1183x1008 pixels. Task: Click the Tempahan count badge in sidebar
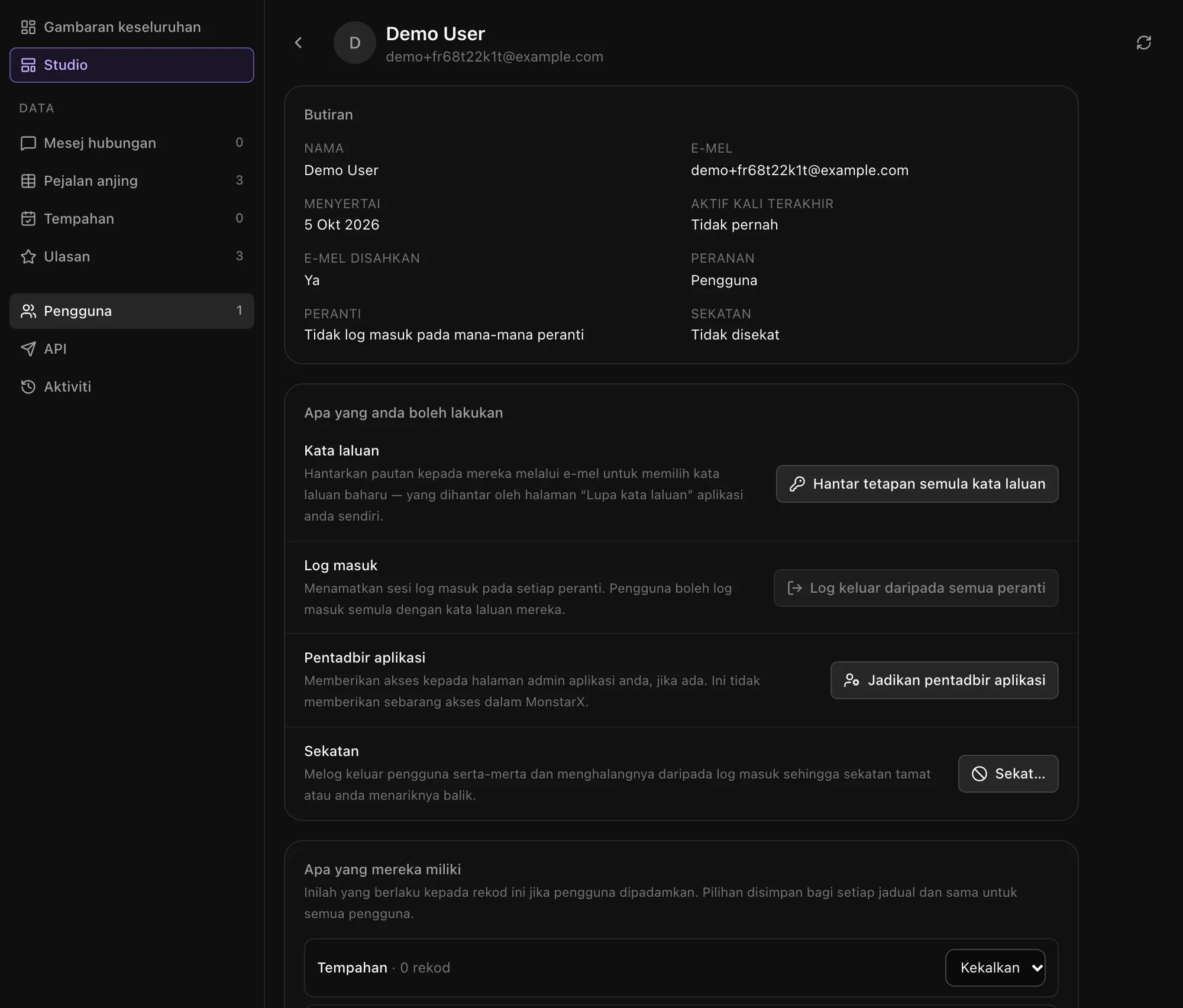tap(239, 218)
